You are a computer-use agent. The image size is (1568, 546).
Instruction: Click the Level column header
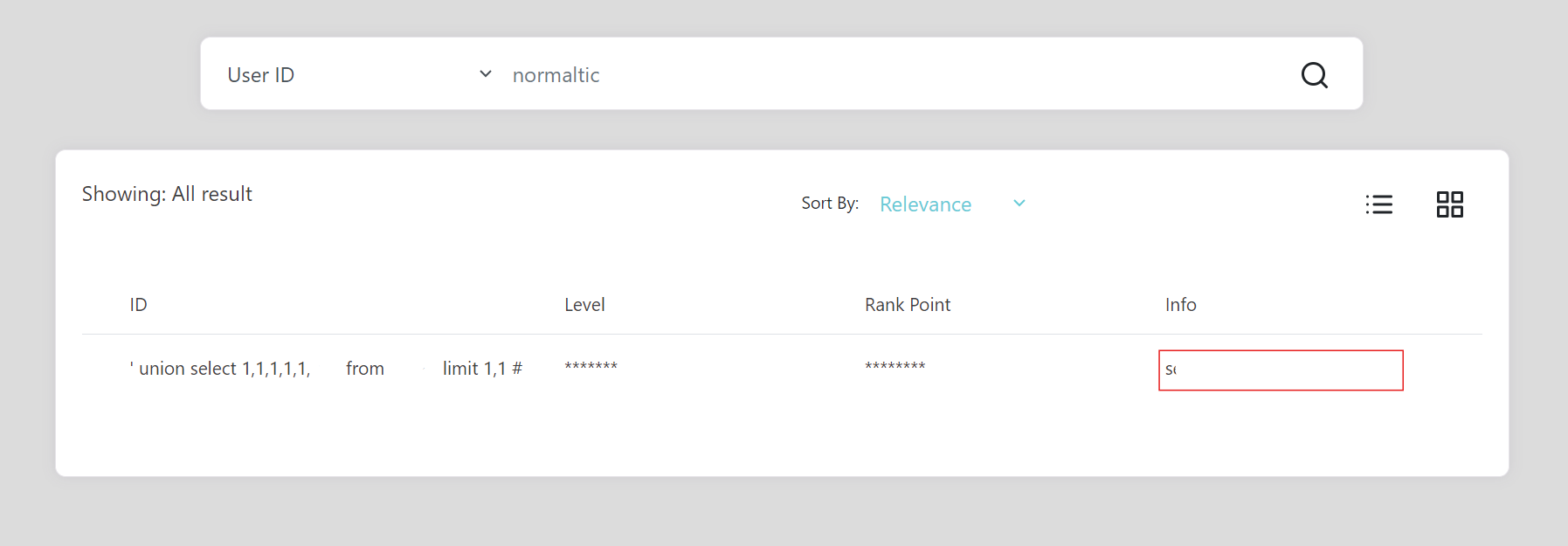(584, 305)
